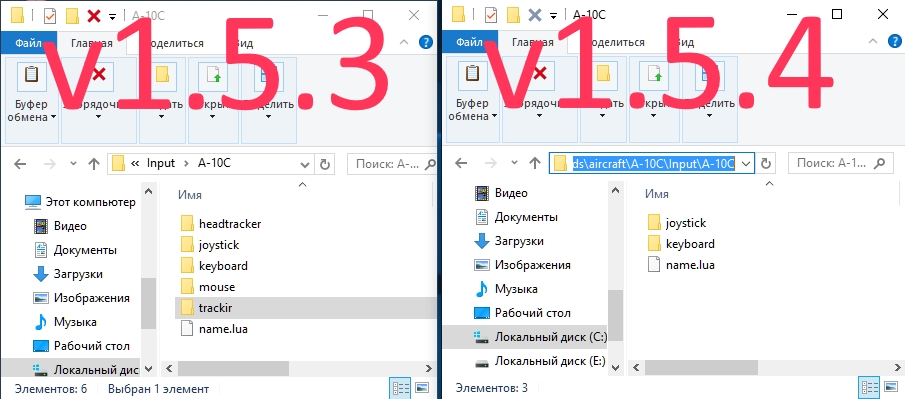Screen dimensions: 905x399
Task: Select name.lua file in right v1.5.4 window
Action: point(680,265)
